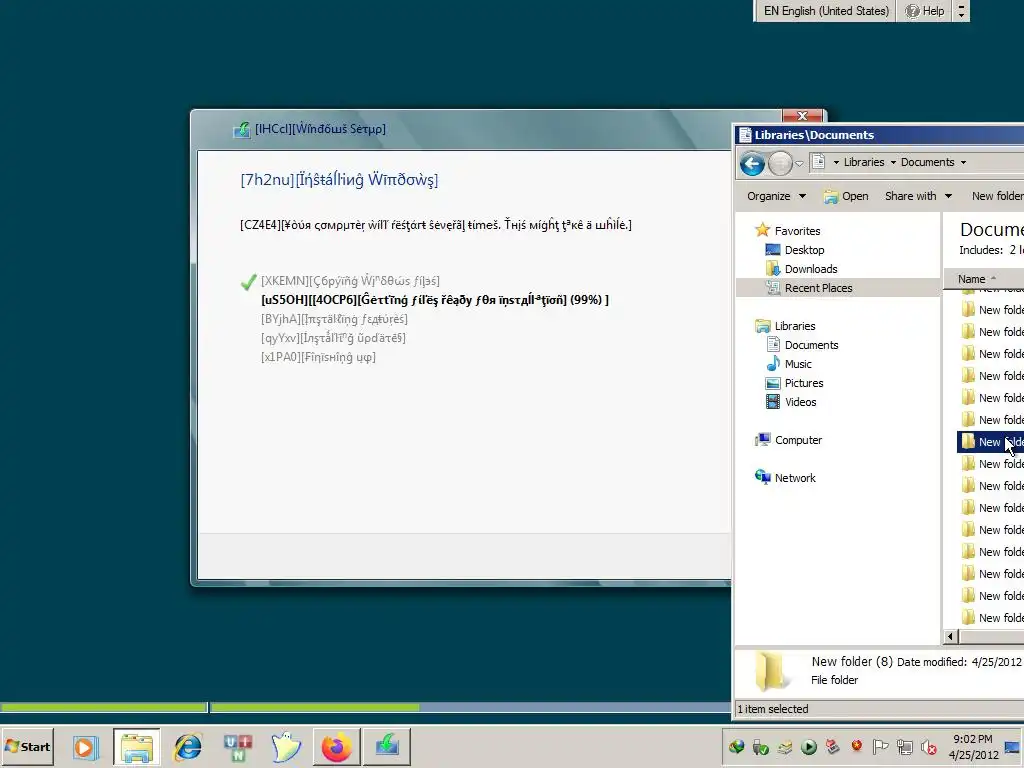1024x768 pixels.
Task: Open the Start menu
Action: [27, 746]
